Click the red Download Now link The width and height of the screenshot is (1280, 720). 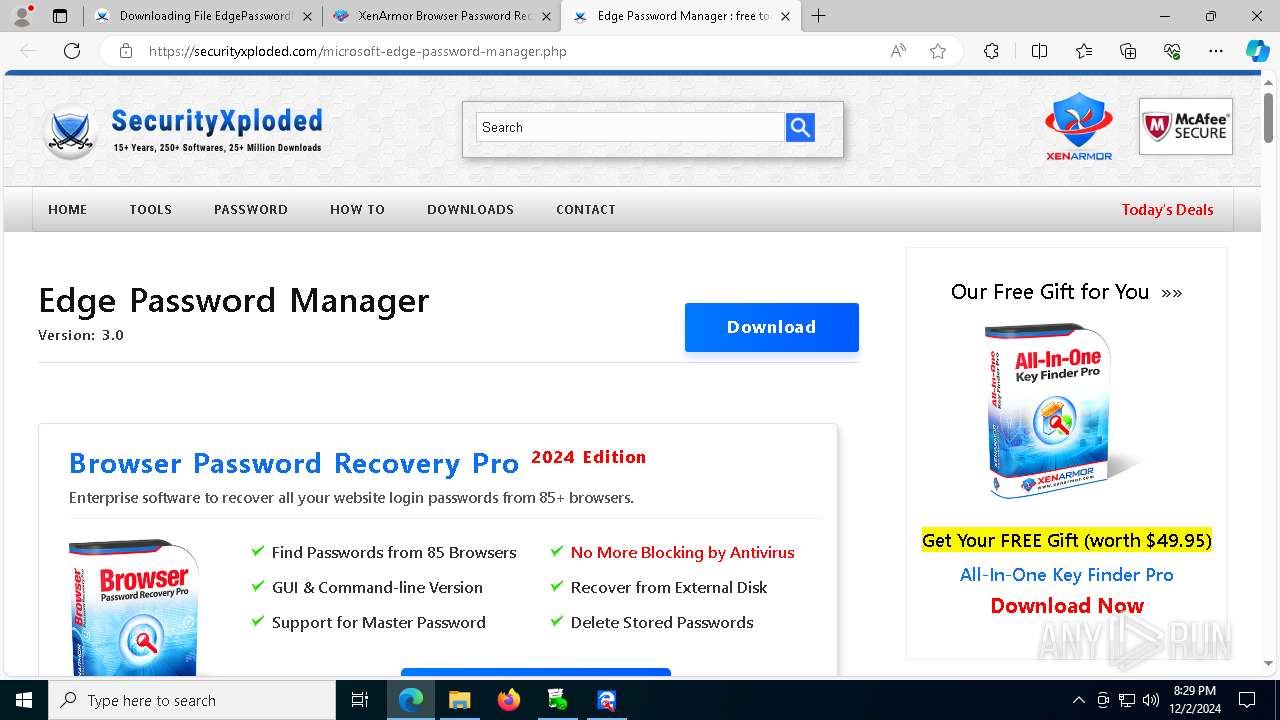tap(1066, 605)
